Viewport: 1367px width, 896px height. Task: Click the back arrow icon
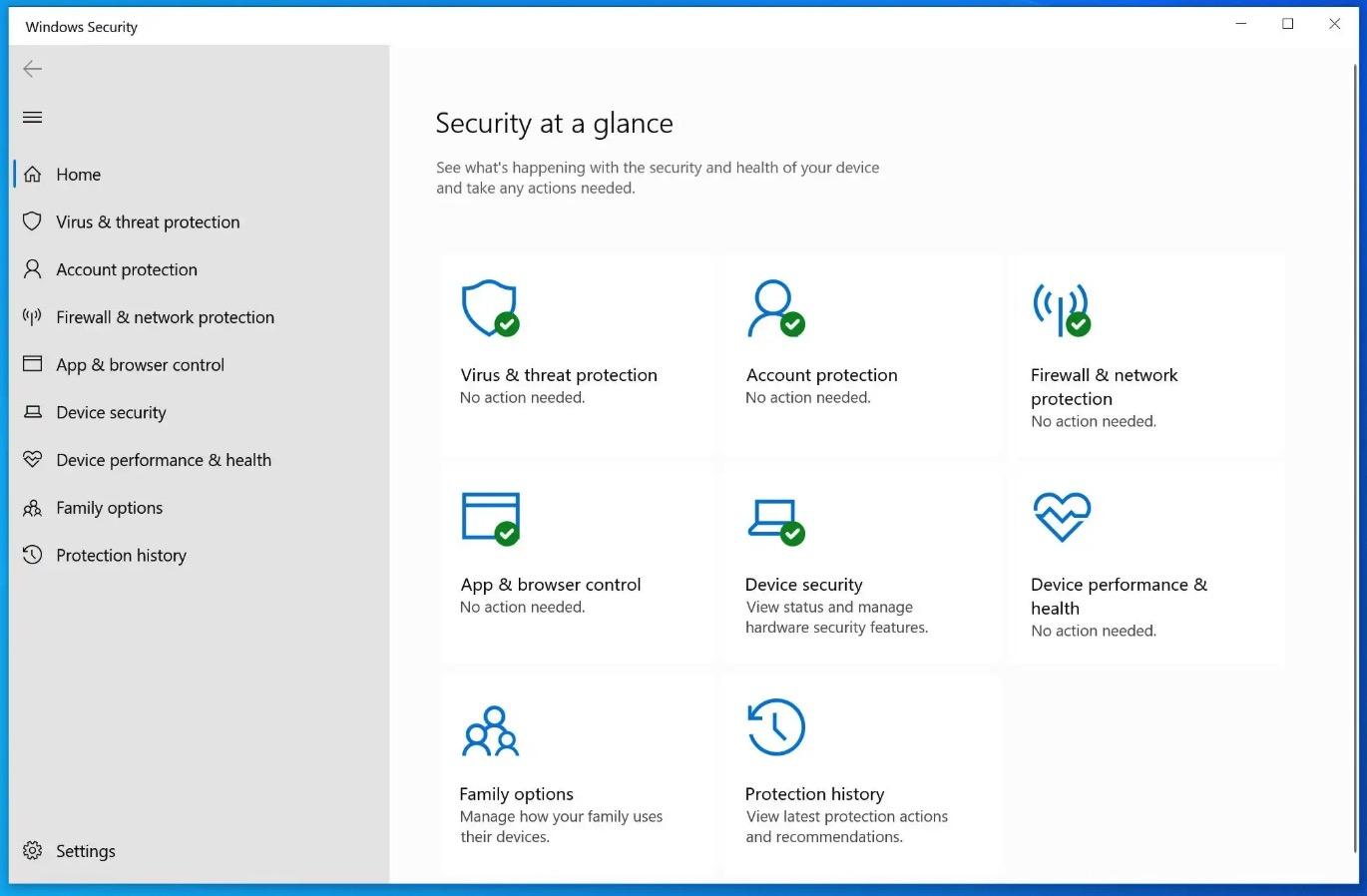[33, 69]
